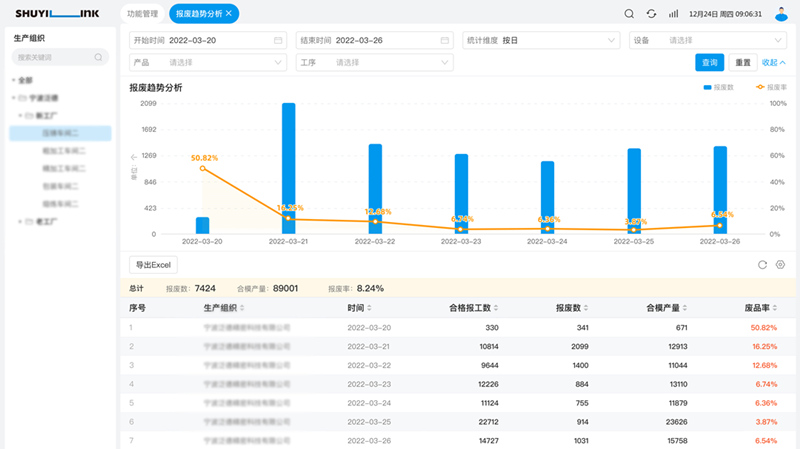Click the search magnifier icon in top bar
The image size is (800, 449).
(x=629, y=14)
